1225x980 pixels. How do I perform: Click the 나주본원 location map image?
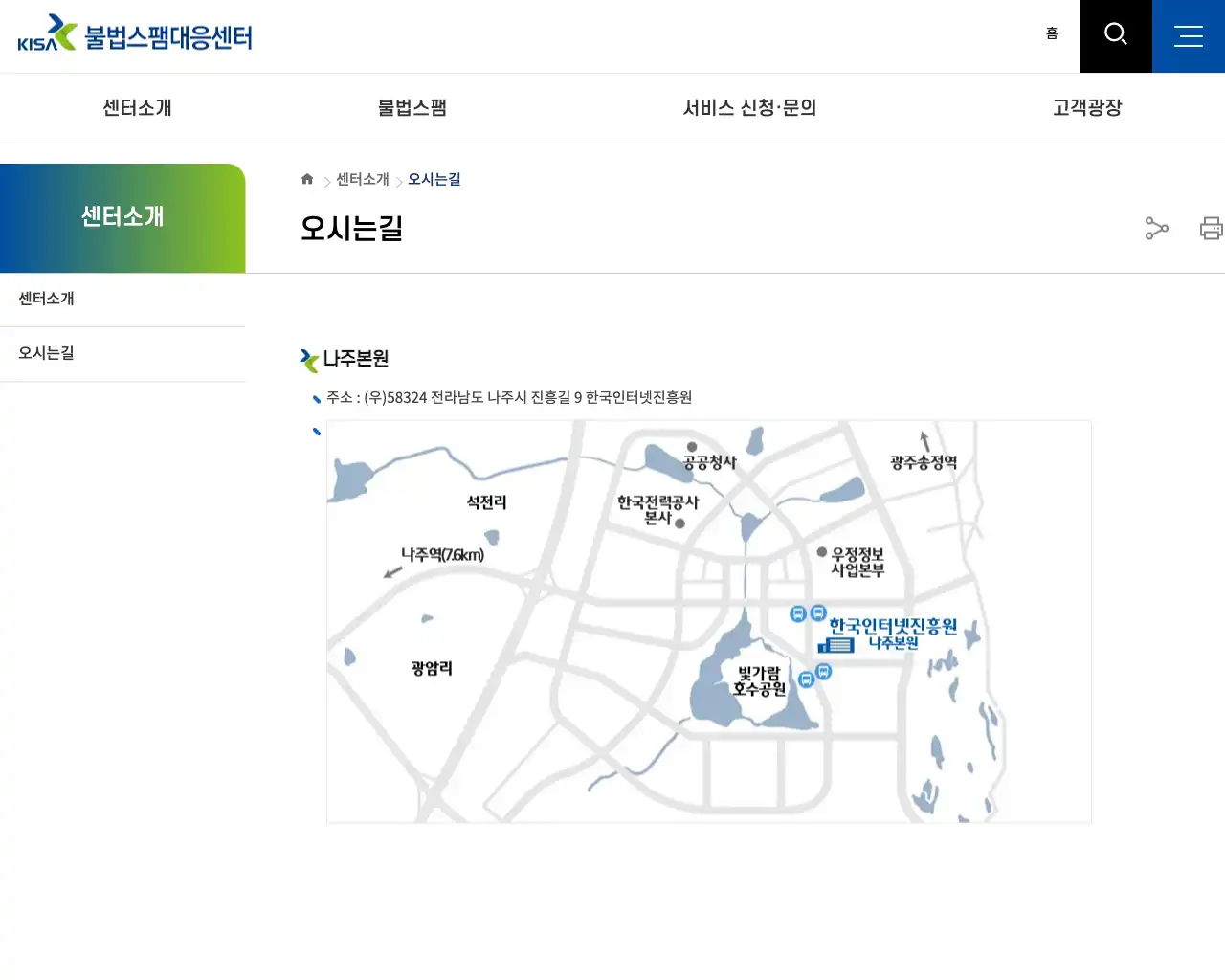708,620
